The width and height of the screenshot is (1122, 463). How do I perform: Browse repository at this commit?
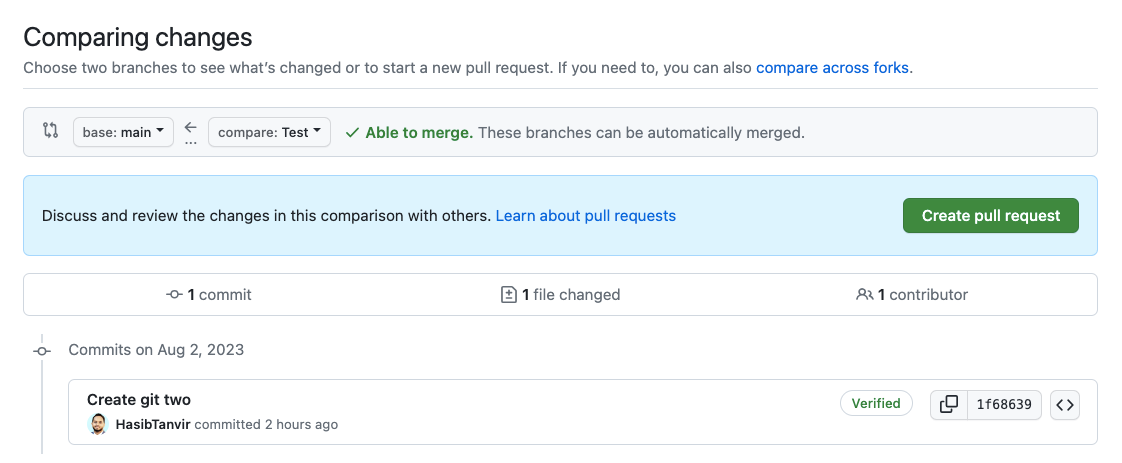coord(1065,405)
